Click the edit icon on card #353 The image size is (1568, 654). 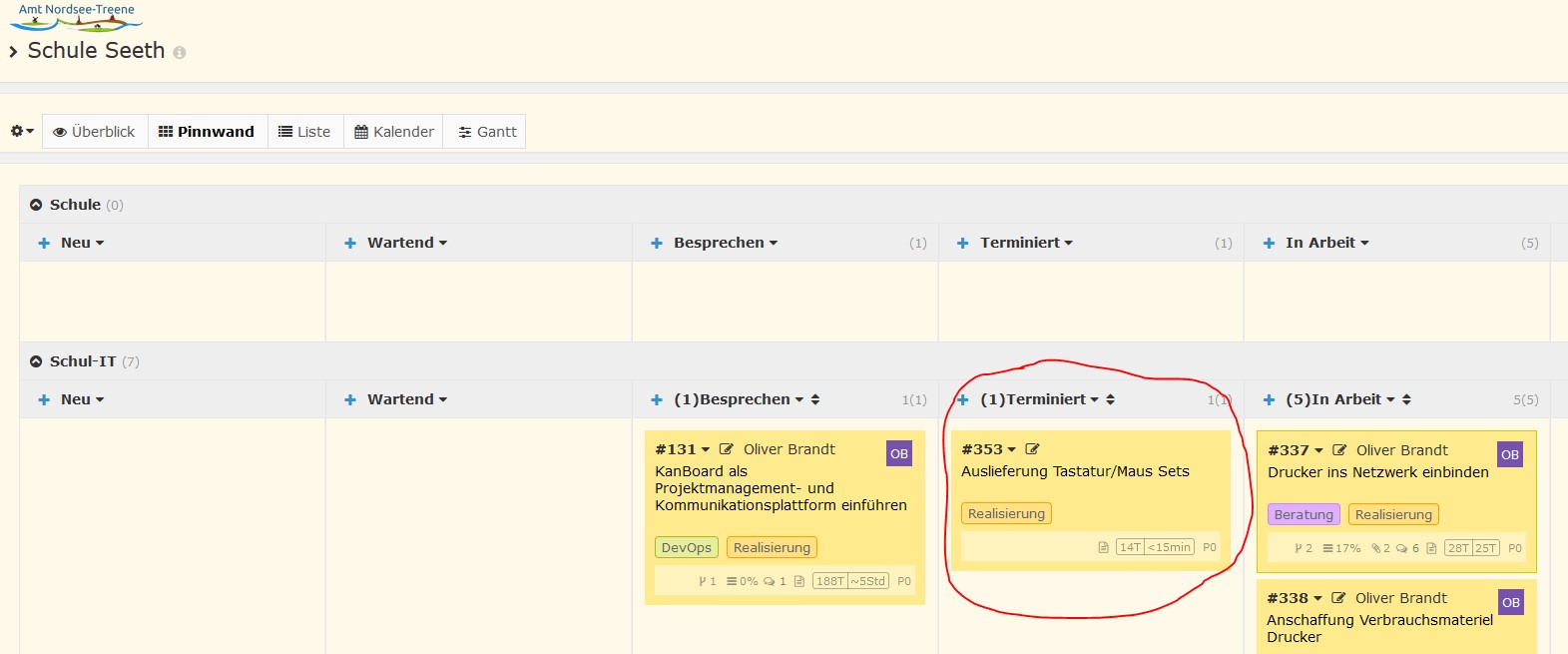pyautogui.click(x=1032, y=449)
